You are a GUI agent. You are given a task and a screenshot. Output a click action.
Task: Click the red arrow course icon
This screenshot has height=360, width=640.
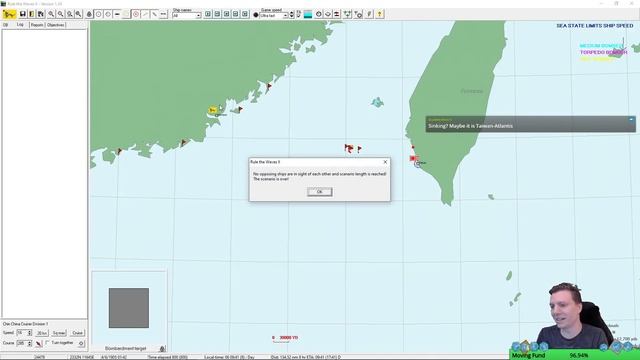coord(39,343)
